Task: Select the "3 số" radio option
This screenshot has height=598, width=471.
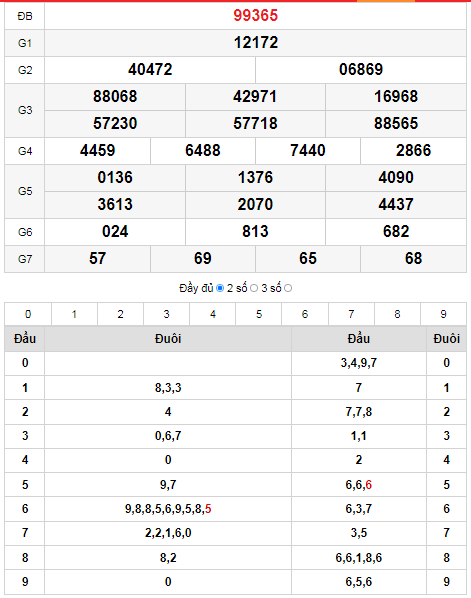Action: click(x=288, y=288)
